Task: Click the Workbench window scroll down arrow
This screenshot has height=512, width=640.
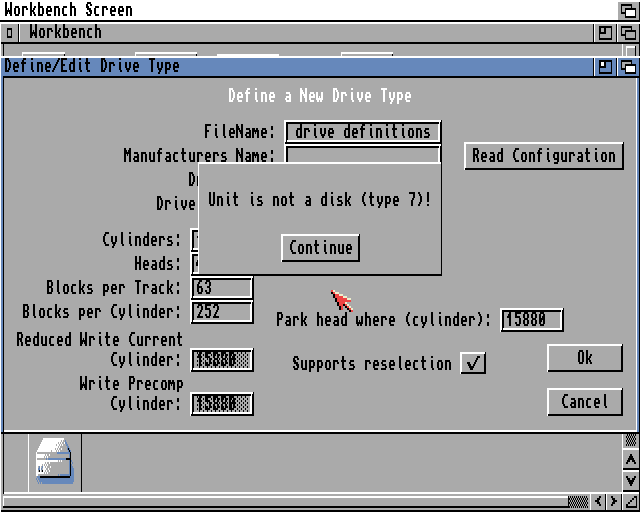Action: click(630, 480)
